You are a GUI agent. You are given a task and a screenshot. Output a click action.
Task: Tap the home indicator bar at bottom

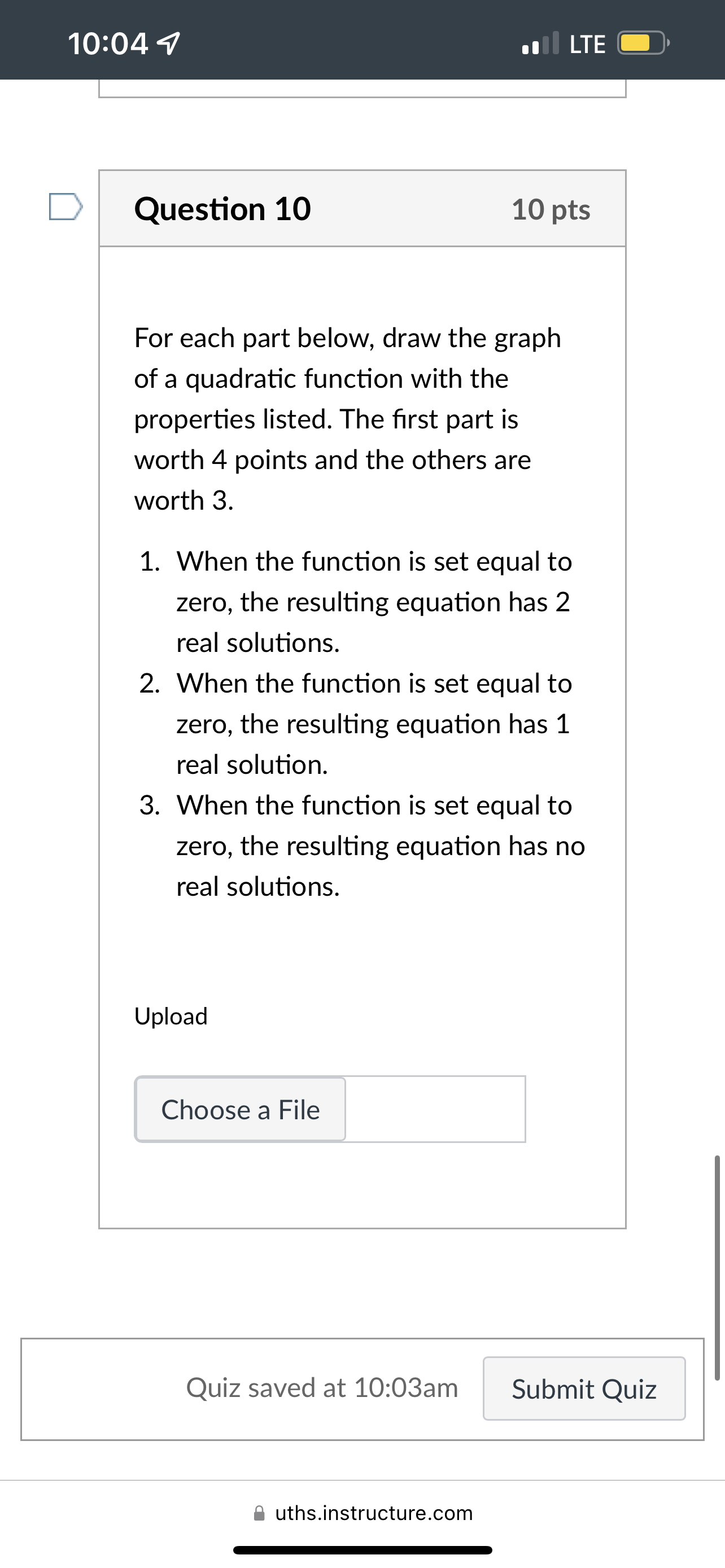[x=362, y=1550]
